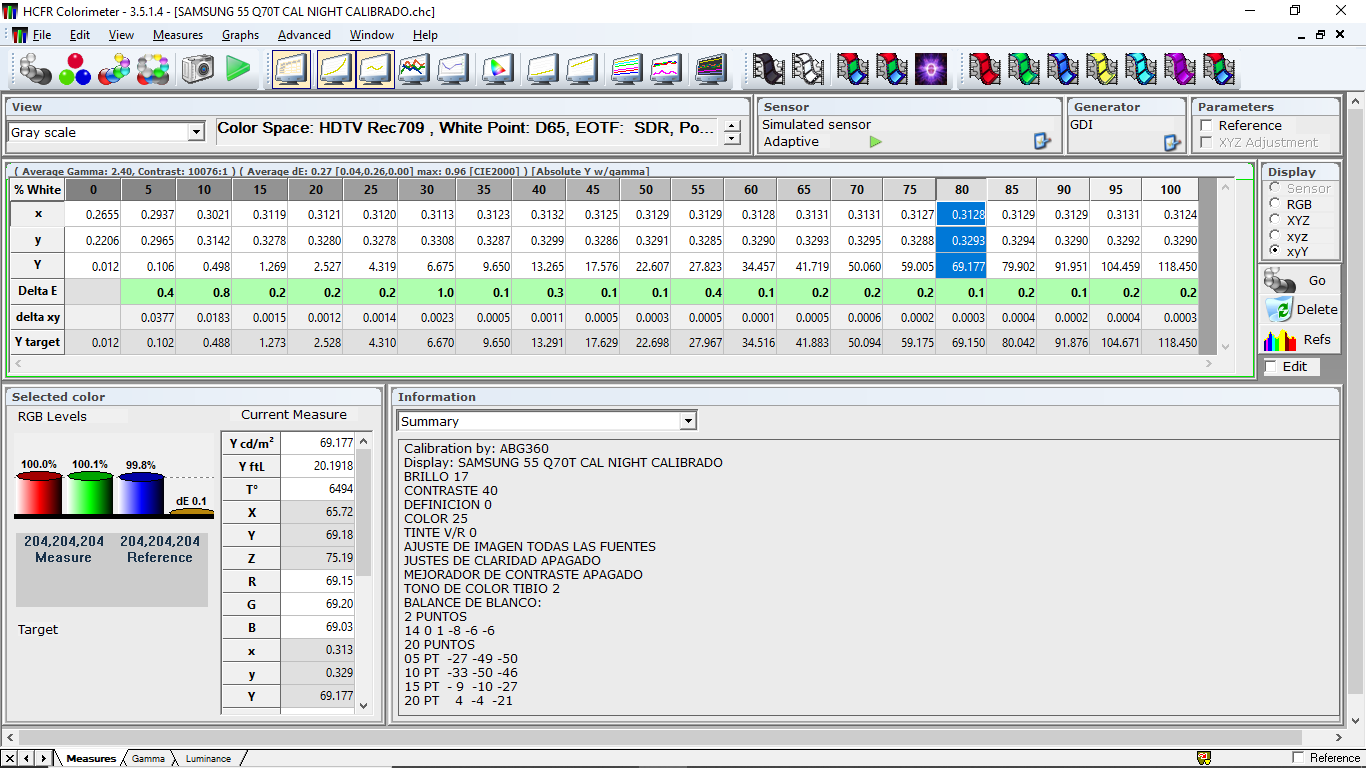The height and width of the screenshot is (768, 1366).
Task: Open sensor configuration icon in Sensor panel
Action: click(1043, 142)
